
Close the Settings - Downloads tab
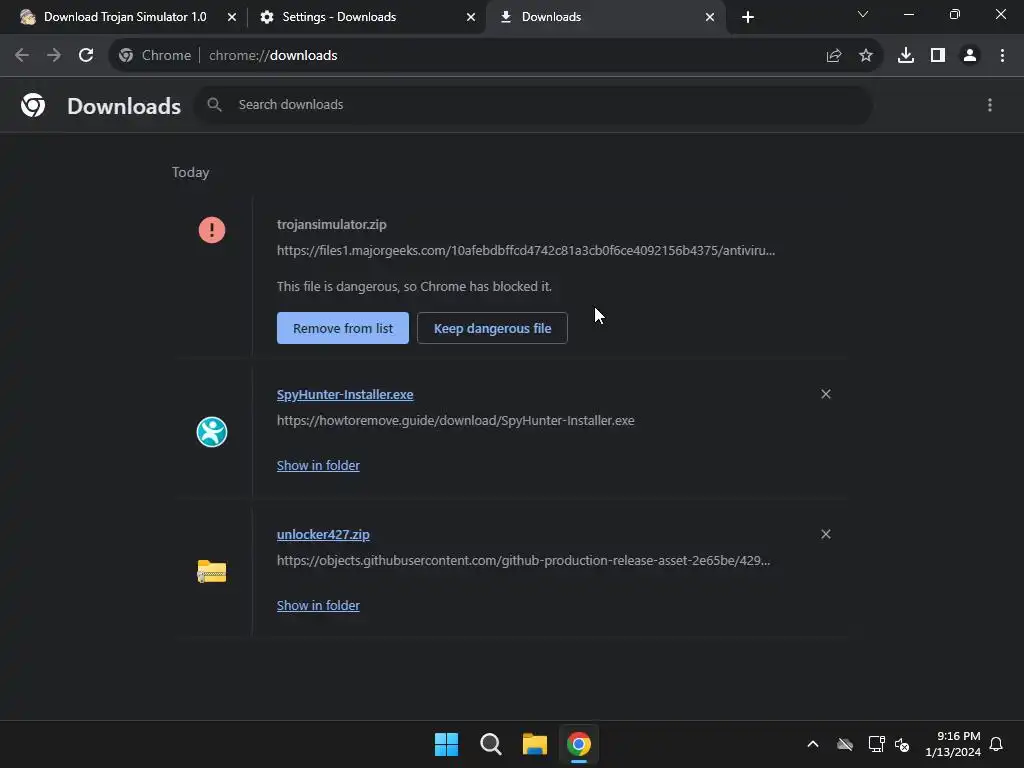coord(471,17)
